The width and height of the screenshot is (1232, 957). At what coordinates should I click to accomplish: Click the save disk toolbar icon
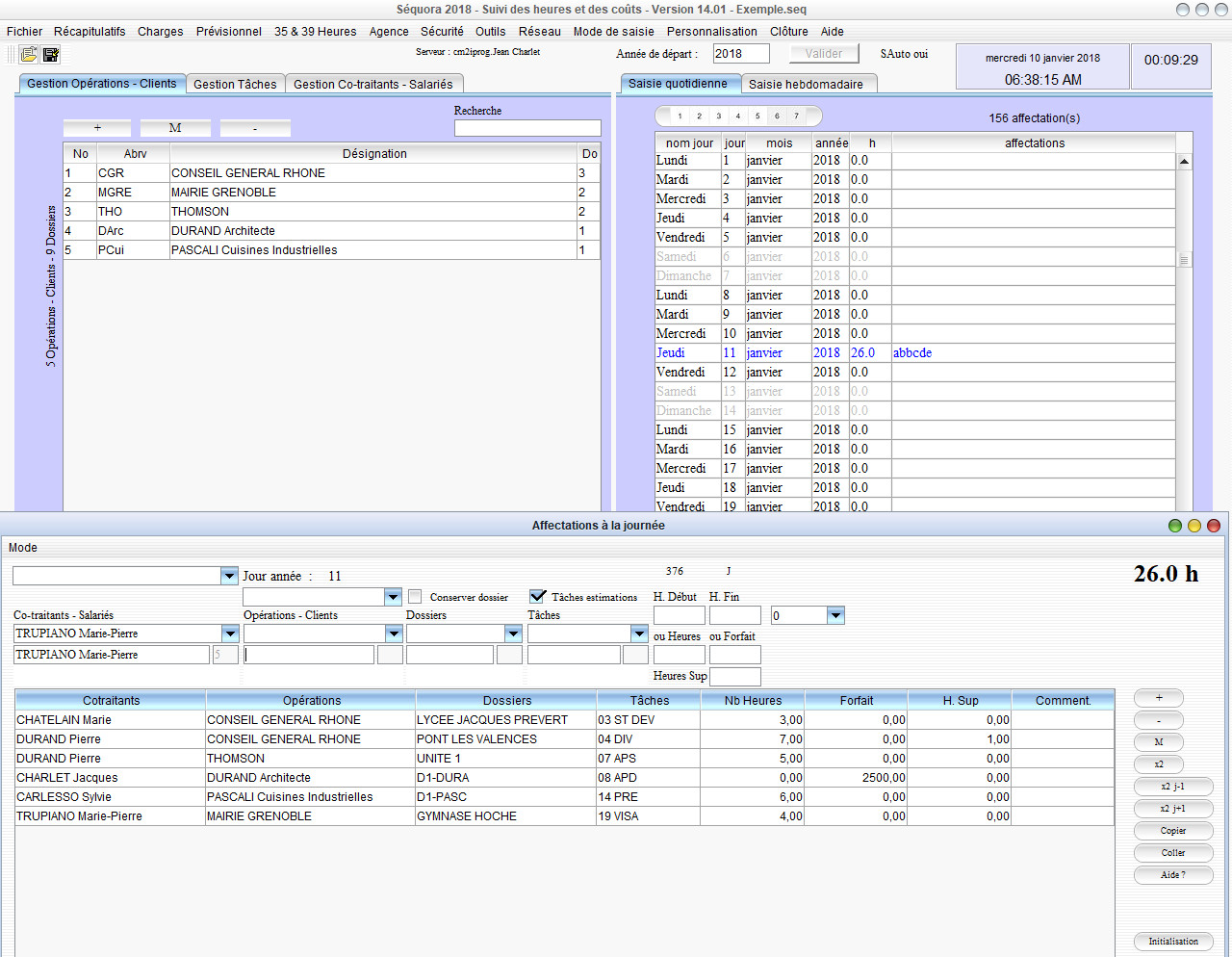click(x=51, y=55)
